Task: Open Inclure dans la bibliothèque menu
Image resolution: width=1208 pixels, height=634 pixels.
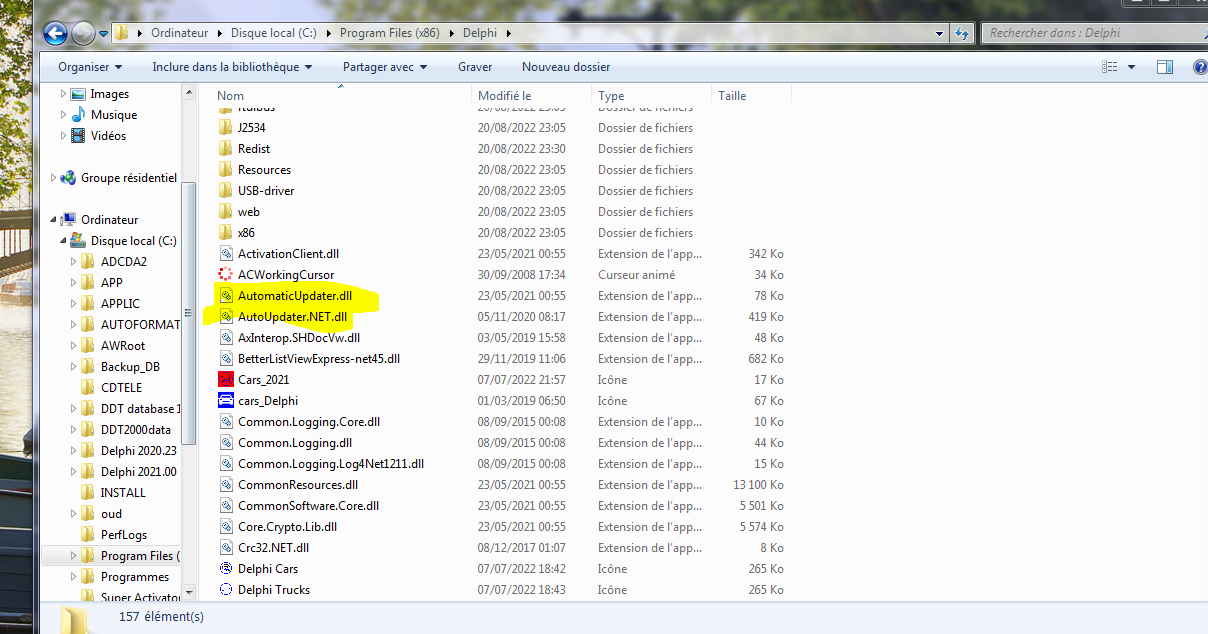Action: click(x=232, y=67)
